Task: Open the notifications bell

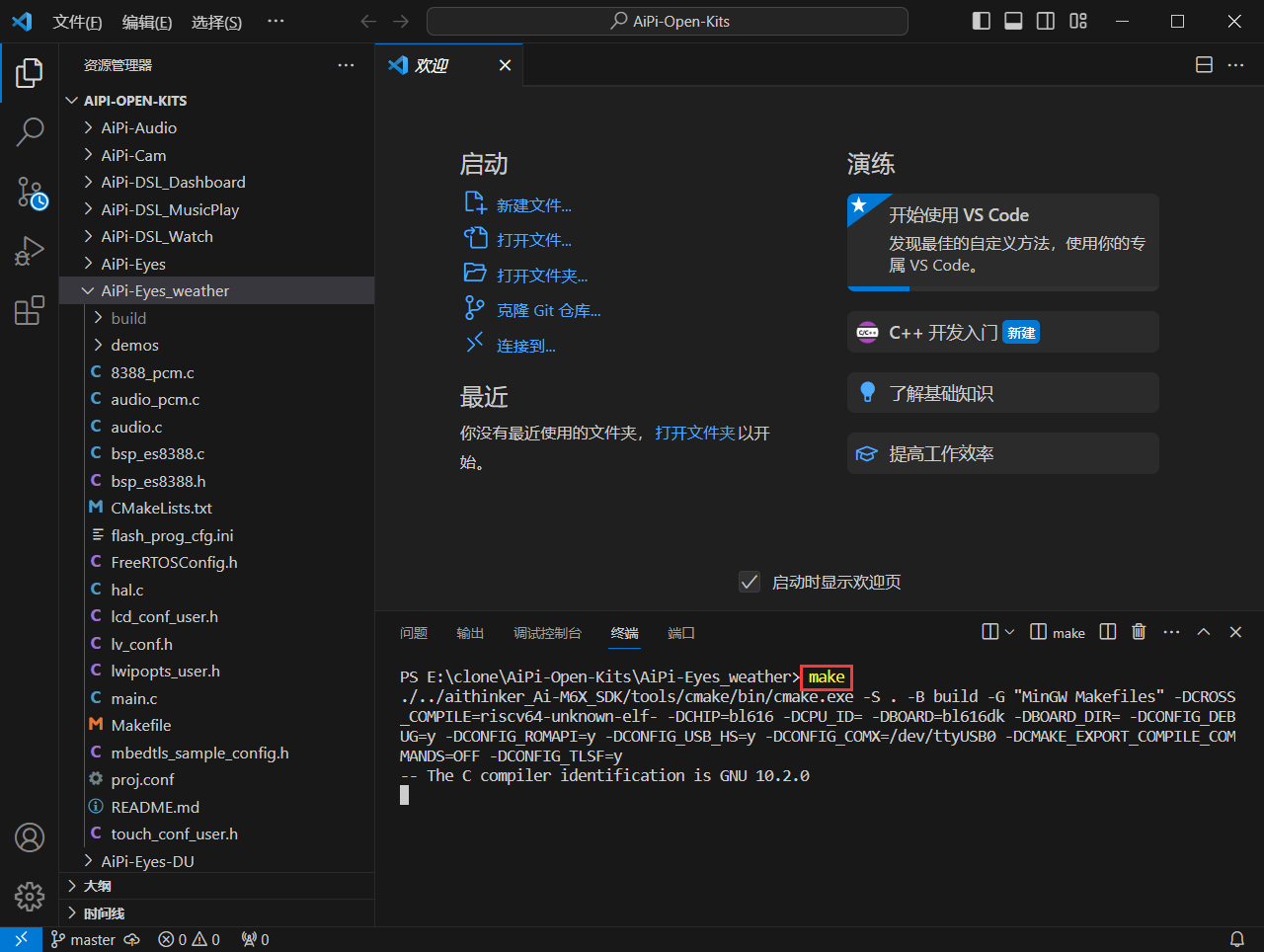Action: [1236, 939]
